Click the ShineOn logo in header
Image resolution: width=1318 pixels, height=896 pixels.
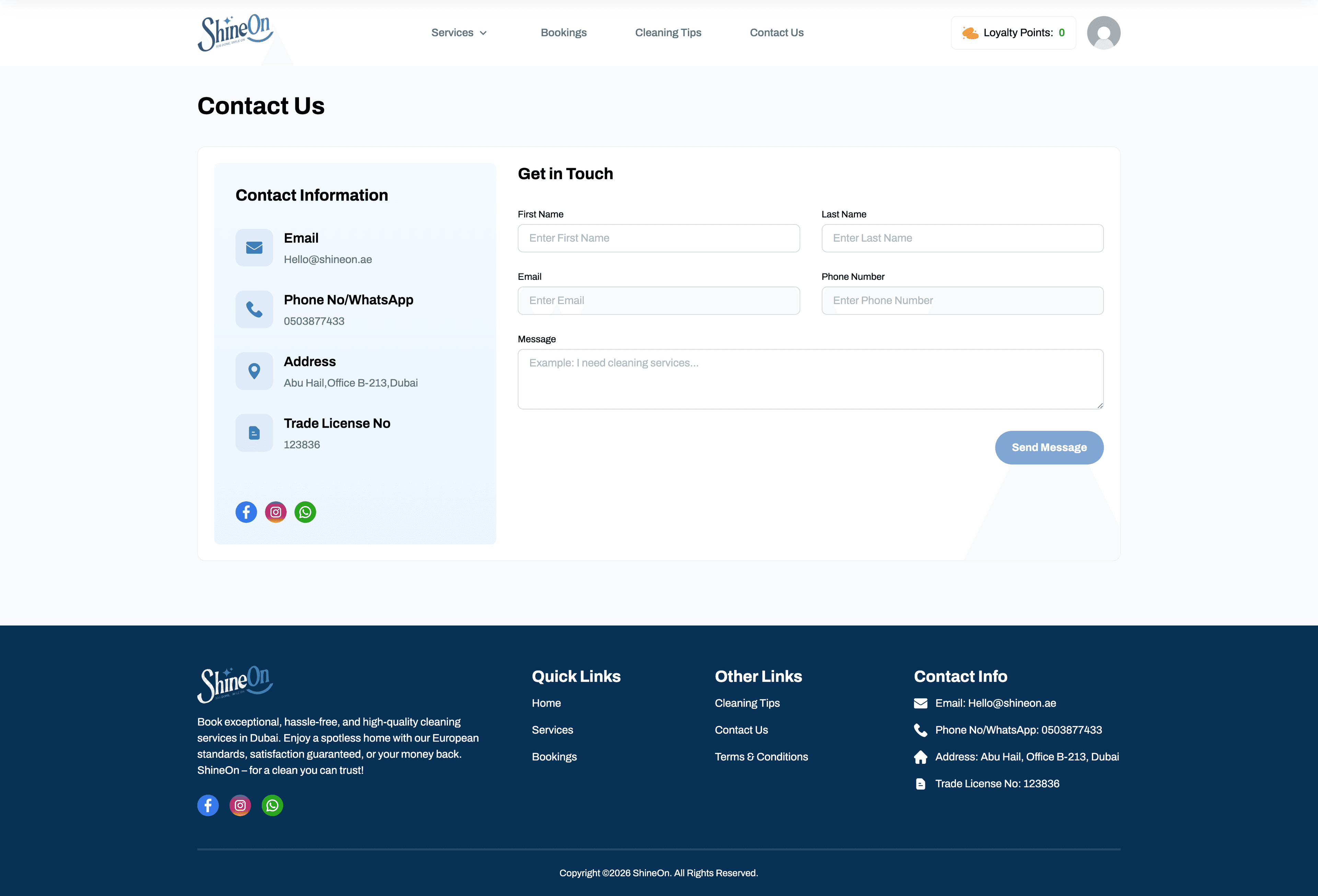click(x=235, y=33)
